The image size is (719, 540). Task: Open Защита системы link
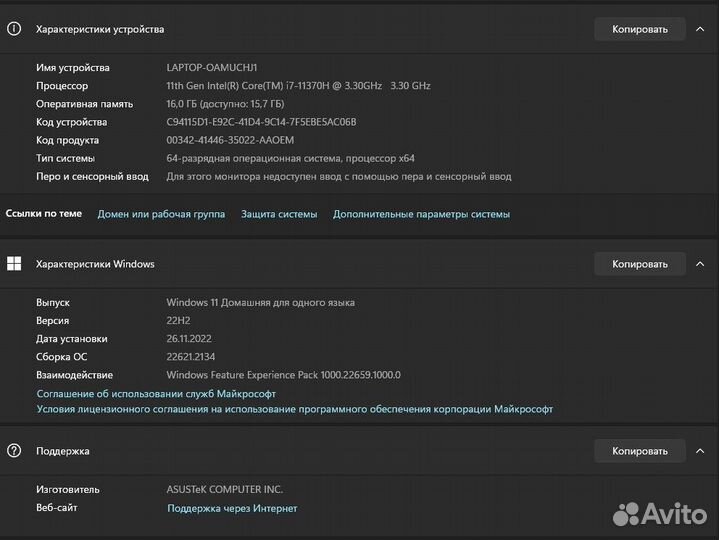pos(279,214)
